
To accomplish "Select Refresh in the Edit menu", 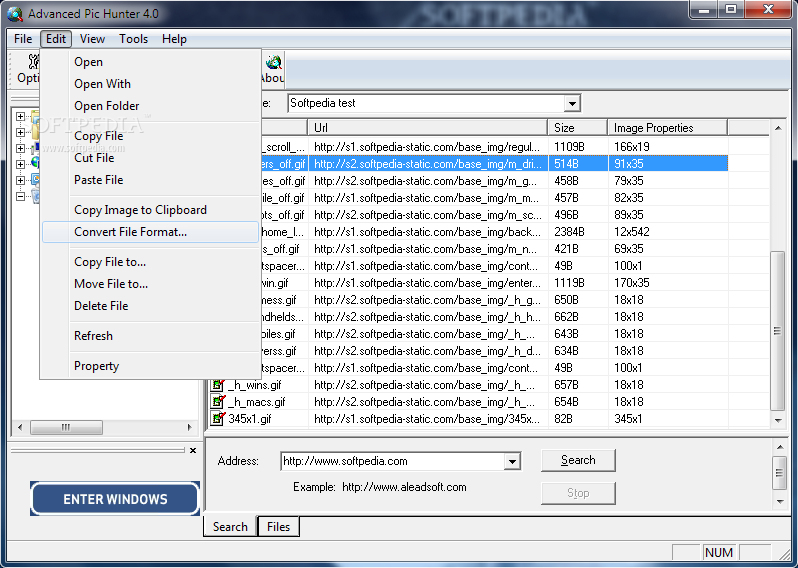I will point(151,335).
